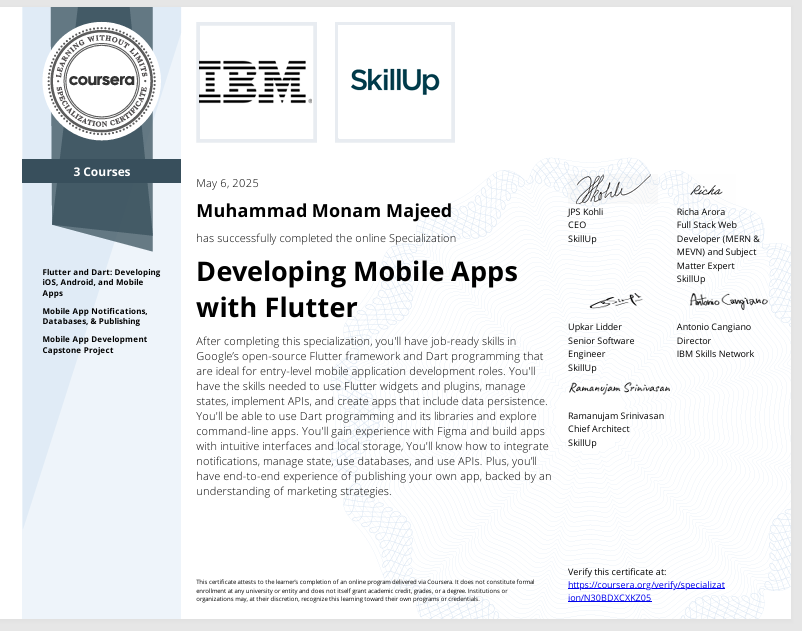
Task: Select course 'Flutter and Dart: Developing iOS, Android, and Mobile Apps'
Action: [x=101, y=282]
